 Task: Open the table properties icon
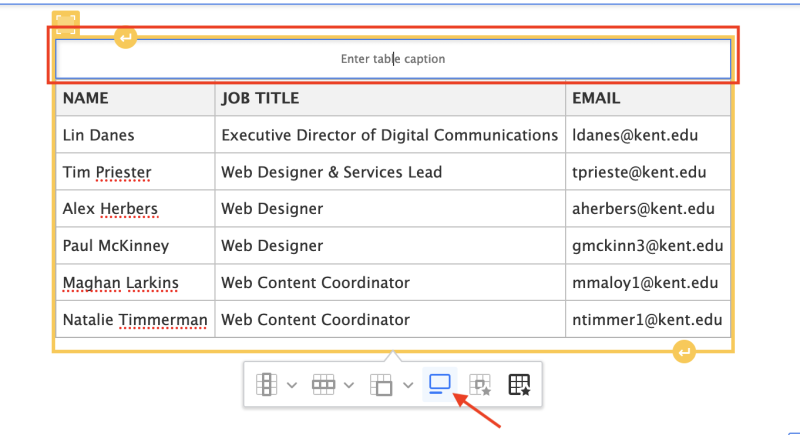(x=519, y=384)
